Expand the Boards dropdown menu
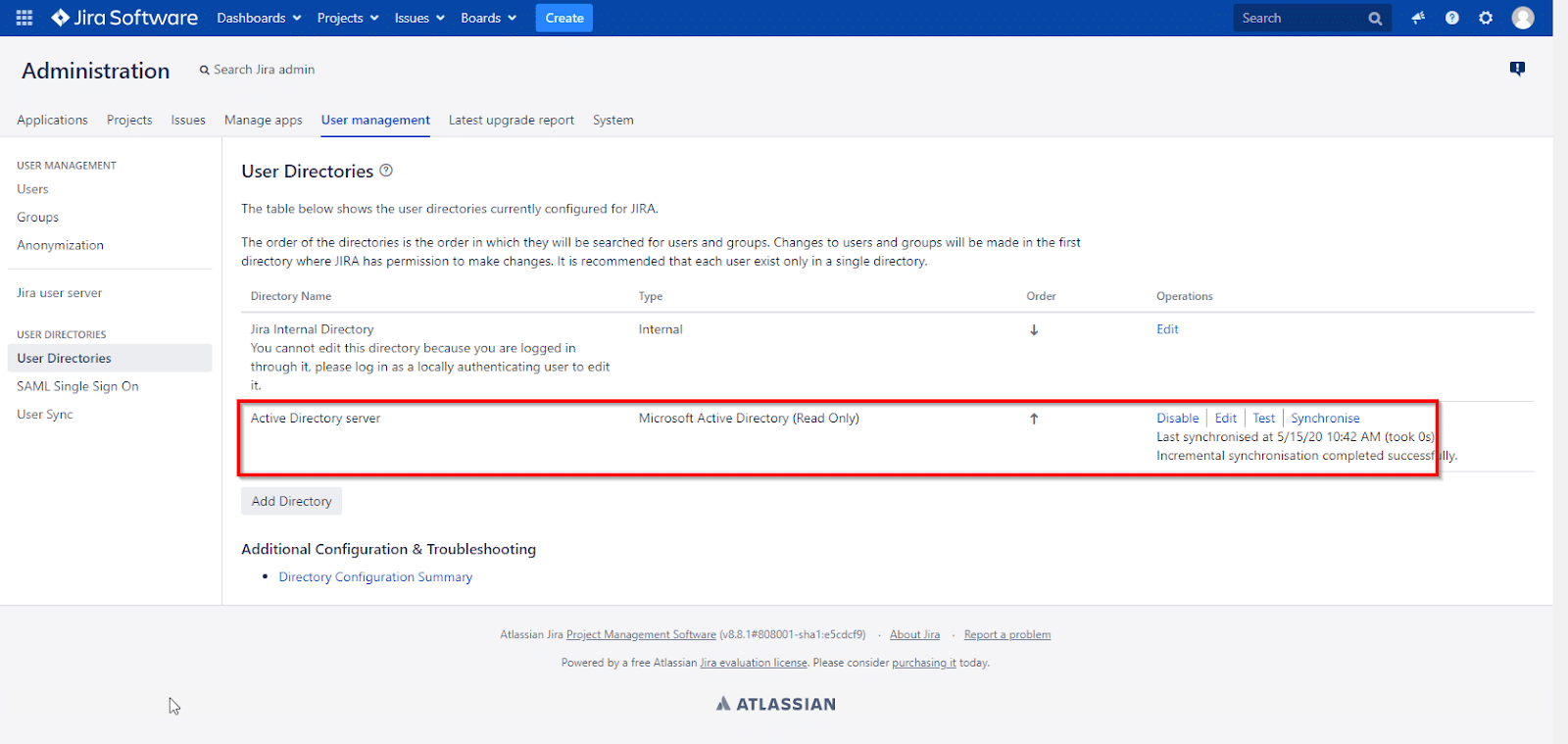 (488, 18)
